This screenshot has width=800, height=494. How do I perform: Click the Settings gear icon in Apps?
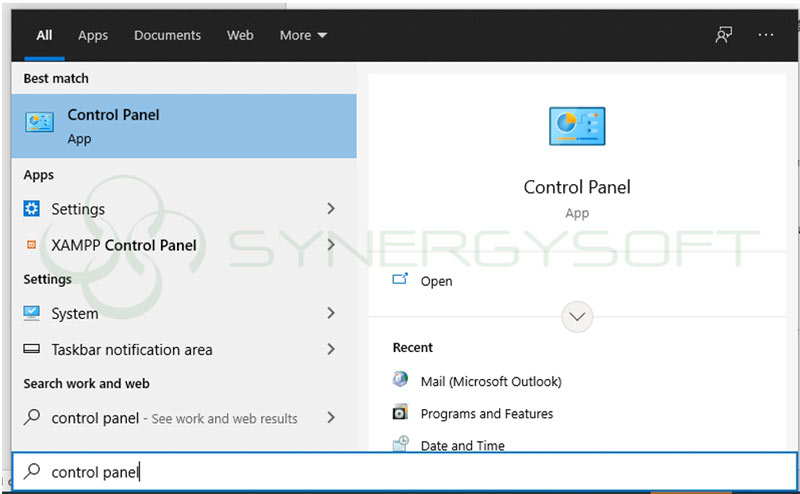pyautogui.click(x=32, y=208)
